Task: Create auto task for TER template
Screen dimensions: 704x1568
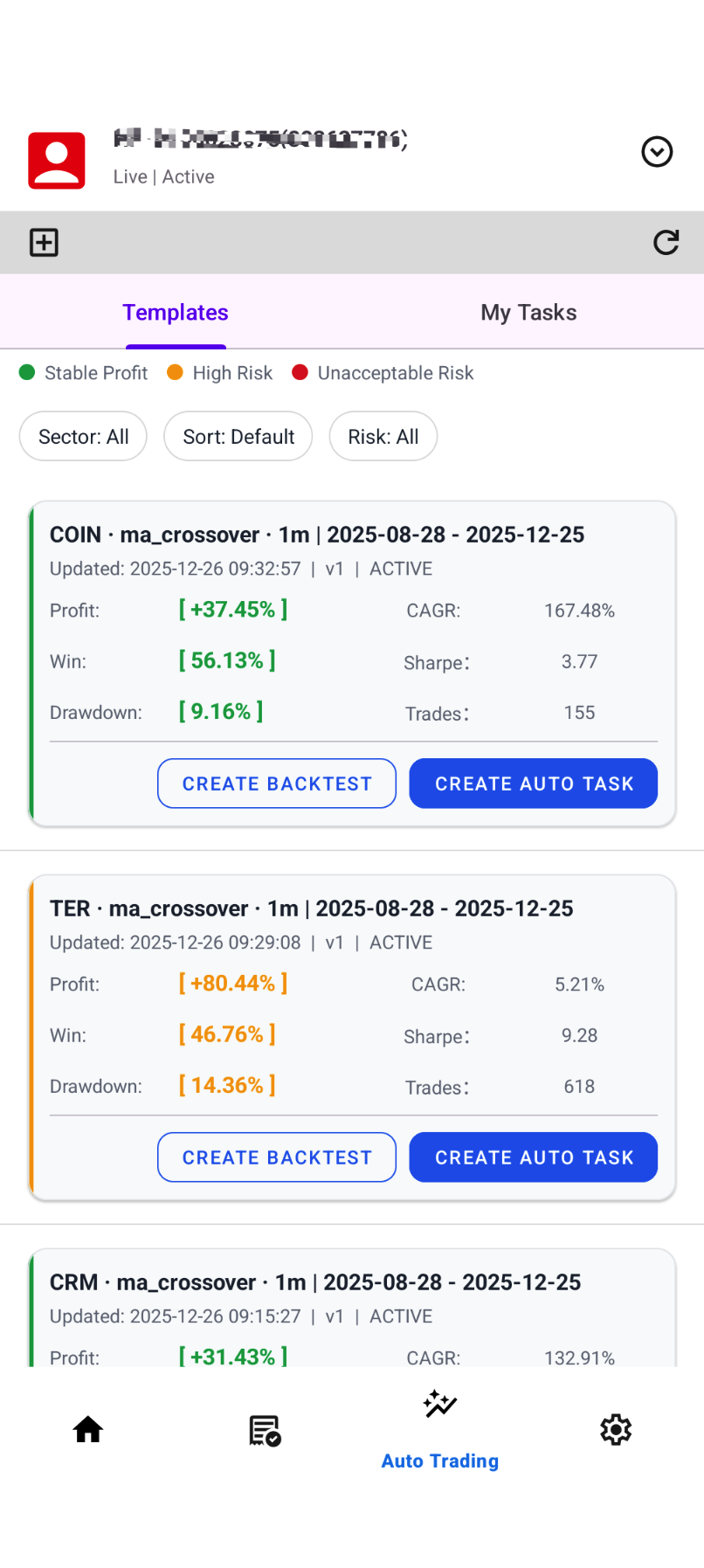Action: (534, 1157)
